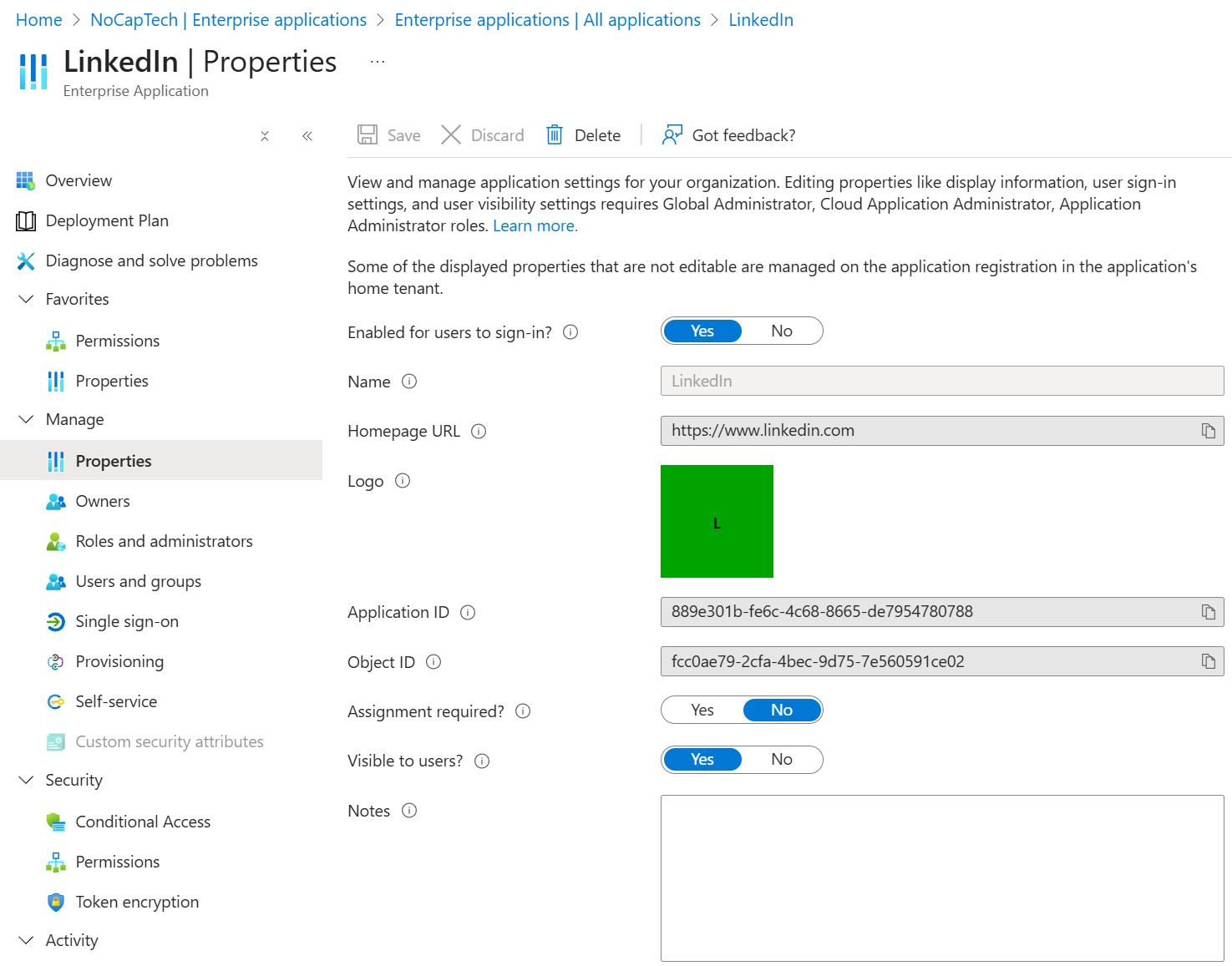The image size is (1232, 966).
Task: Collapse the Activity section chevron
Action: pos(26,940)
